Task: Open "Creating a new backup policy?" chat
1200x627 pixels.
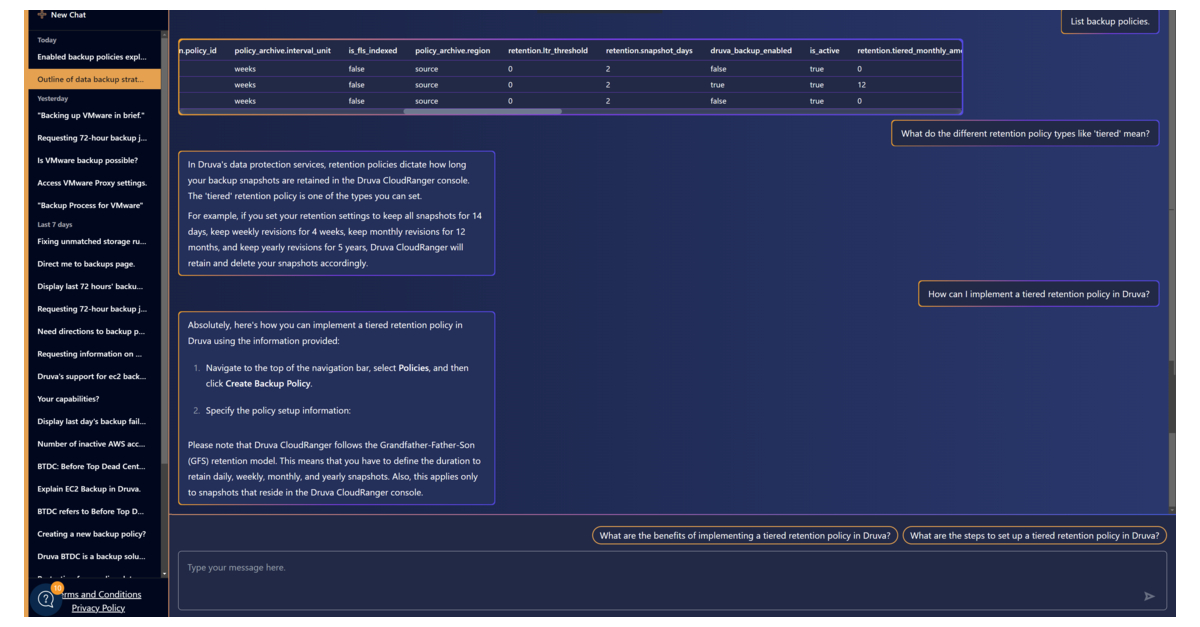Action: [x=92, y=534]
